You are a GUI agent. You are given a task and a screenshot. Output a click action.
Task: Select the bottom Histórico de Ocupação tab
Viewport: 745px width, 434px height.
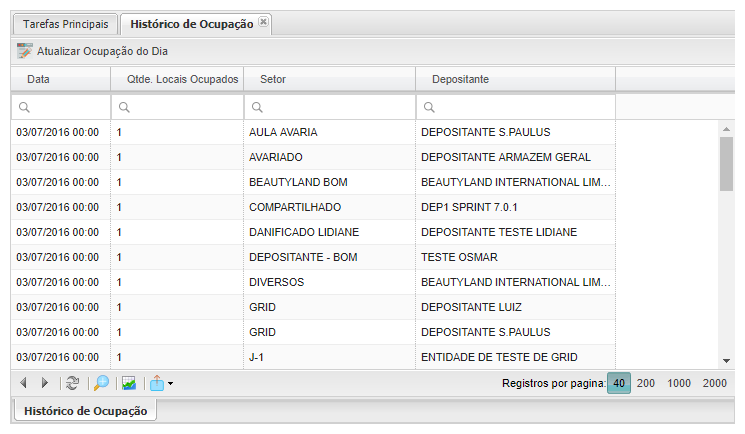(x=85, y=410)
